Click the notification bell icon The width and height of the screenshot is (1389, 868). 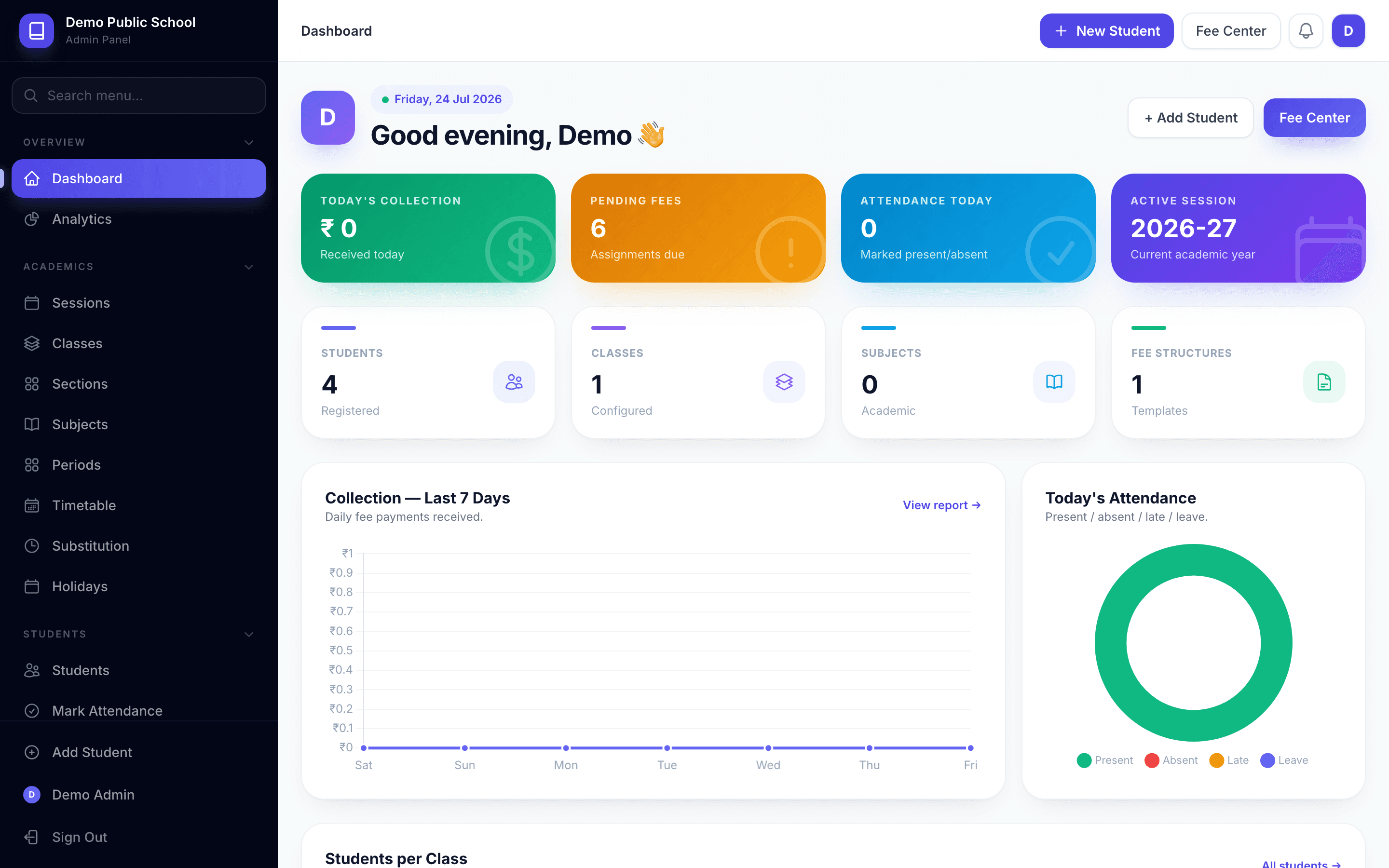tap(1306, 31)
